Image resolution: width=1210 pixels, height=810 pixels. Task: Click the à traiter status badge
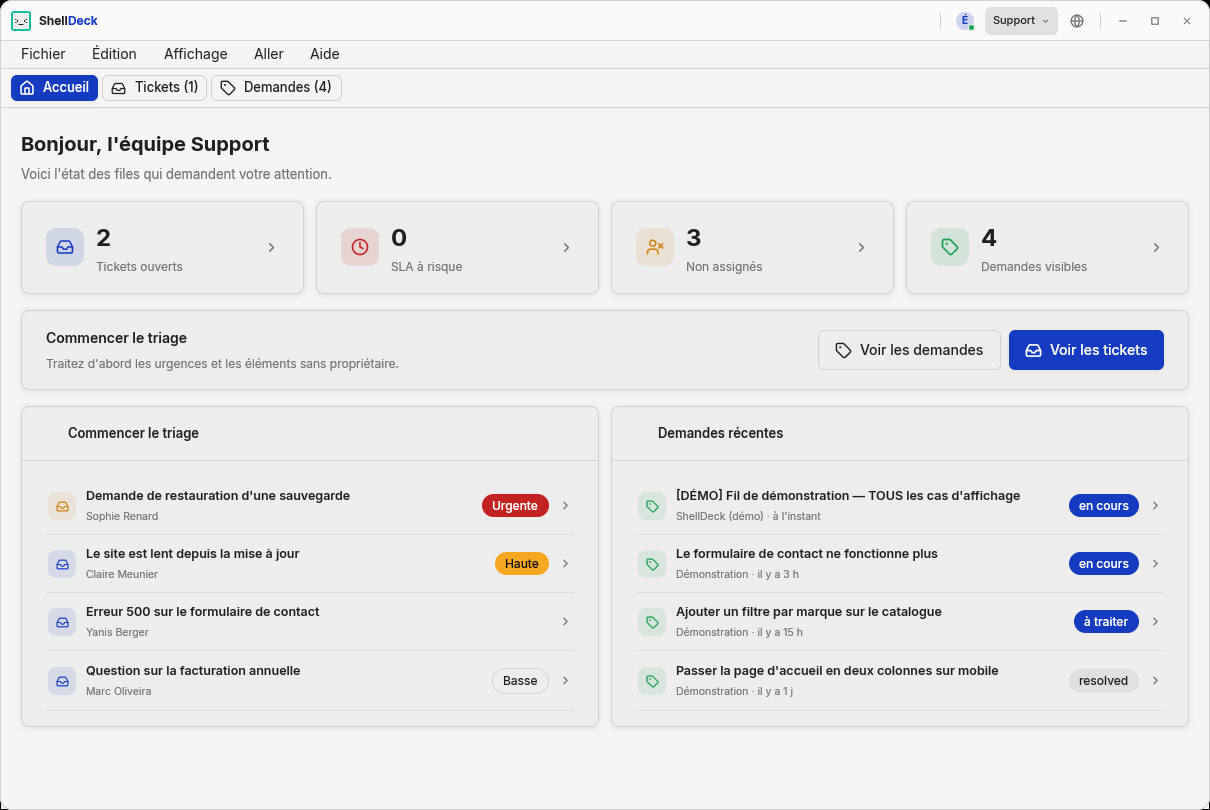pyautogui.click(x=1106, y=622)
